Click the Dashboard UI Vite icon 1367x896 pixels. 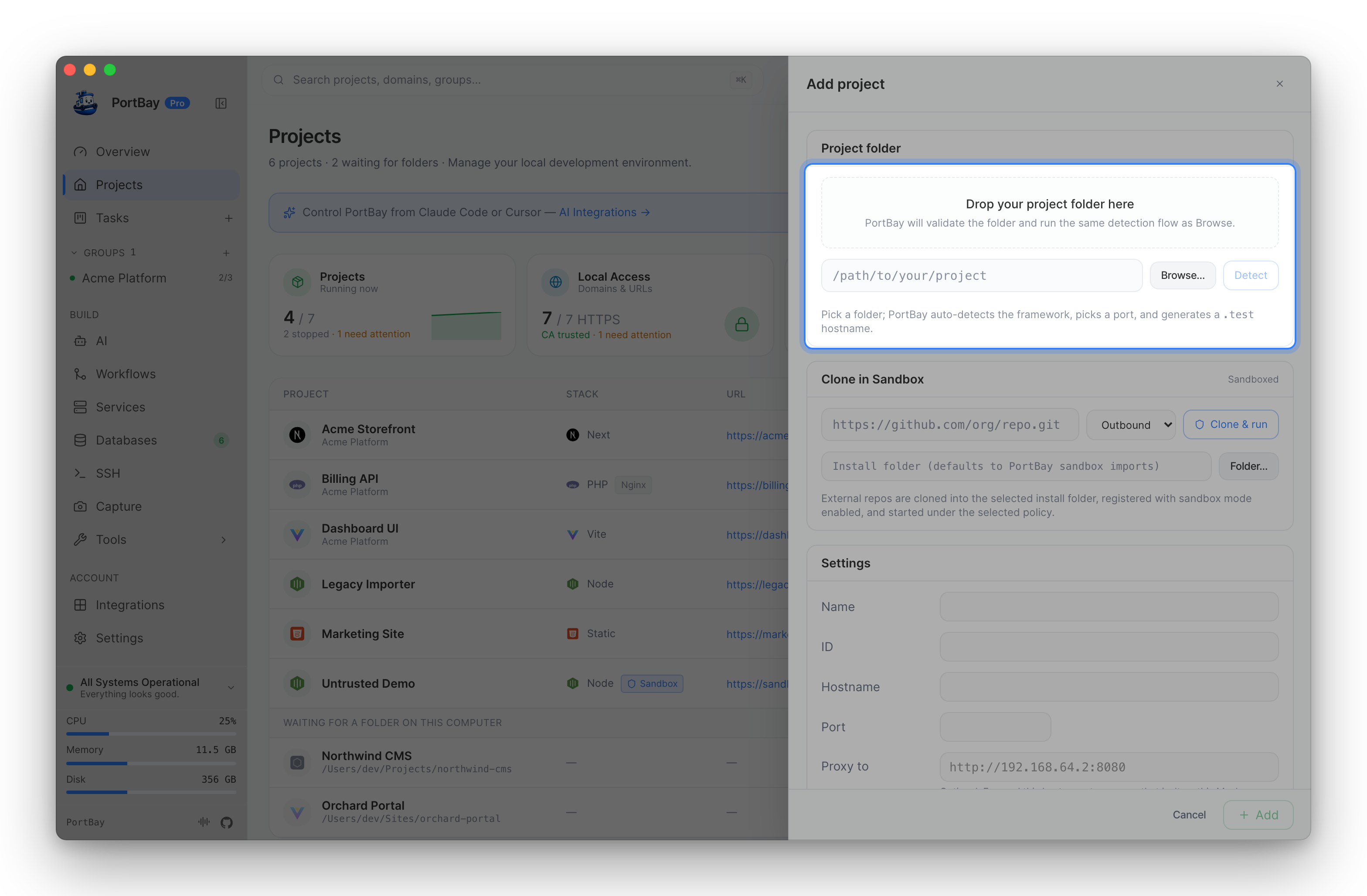(297, 534)
